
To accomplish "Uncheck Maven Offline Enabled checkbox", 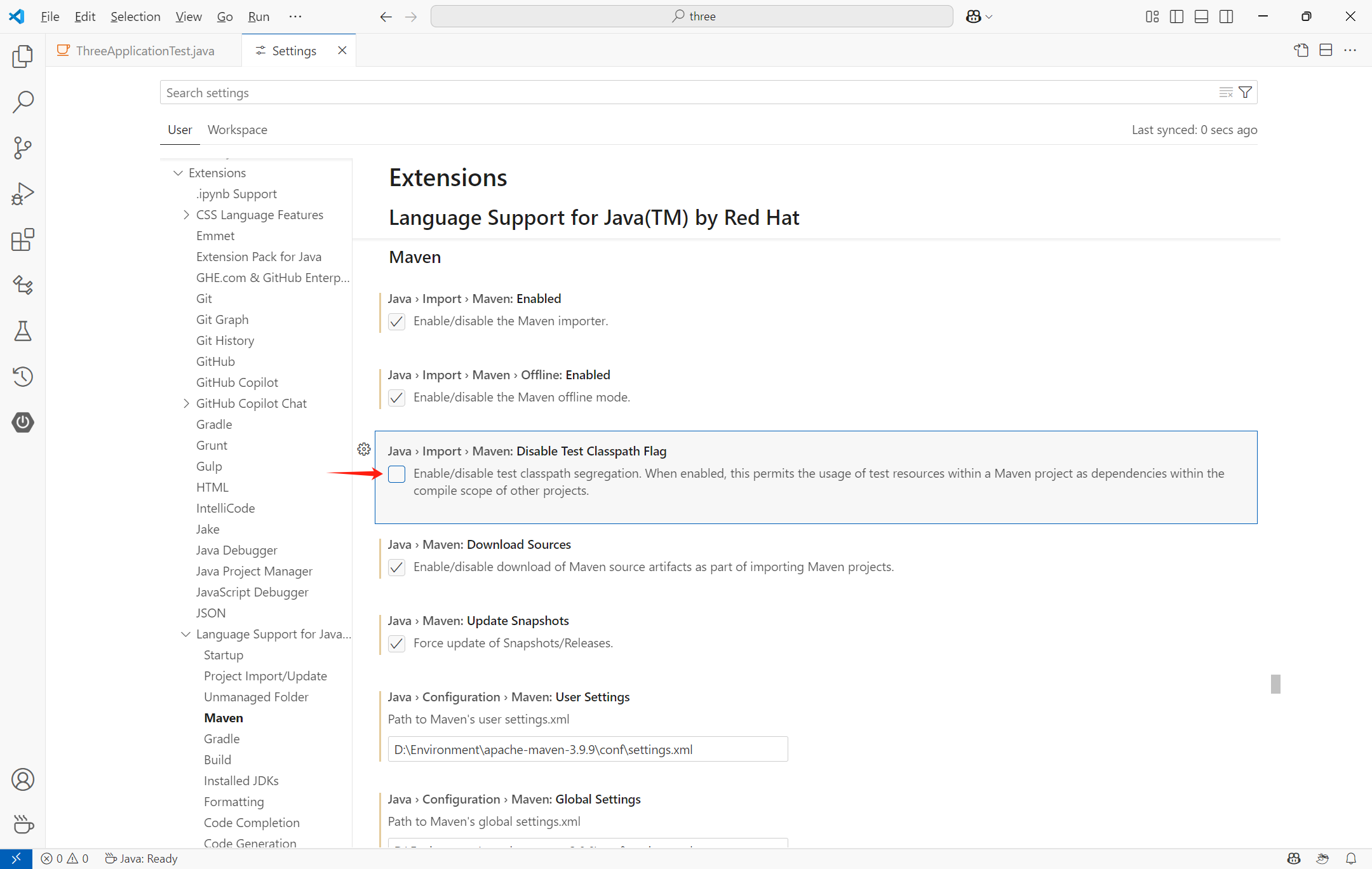I will (x=397, y=398).
